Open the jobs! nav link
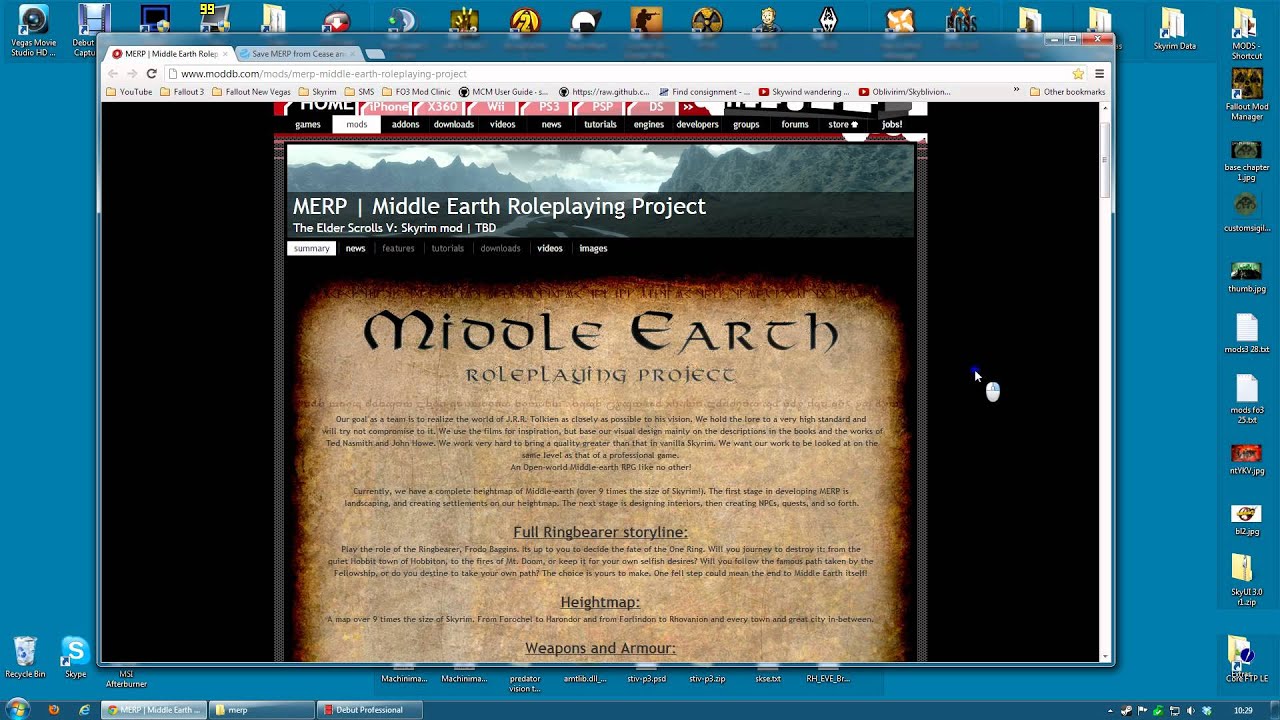Screen dimensions: 1280x720 pos(892,124)
